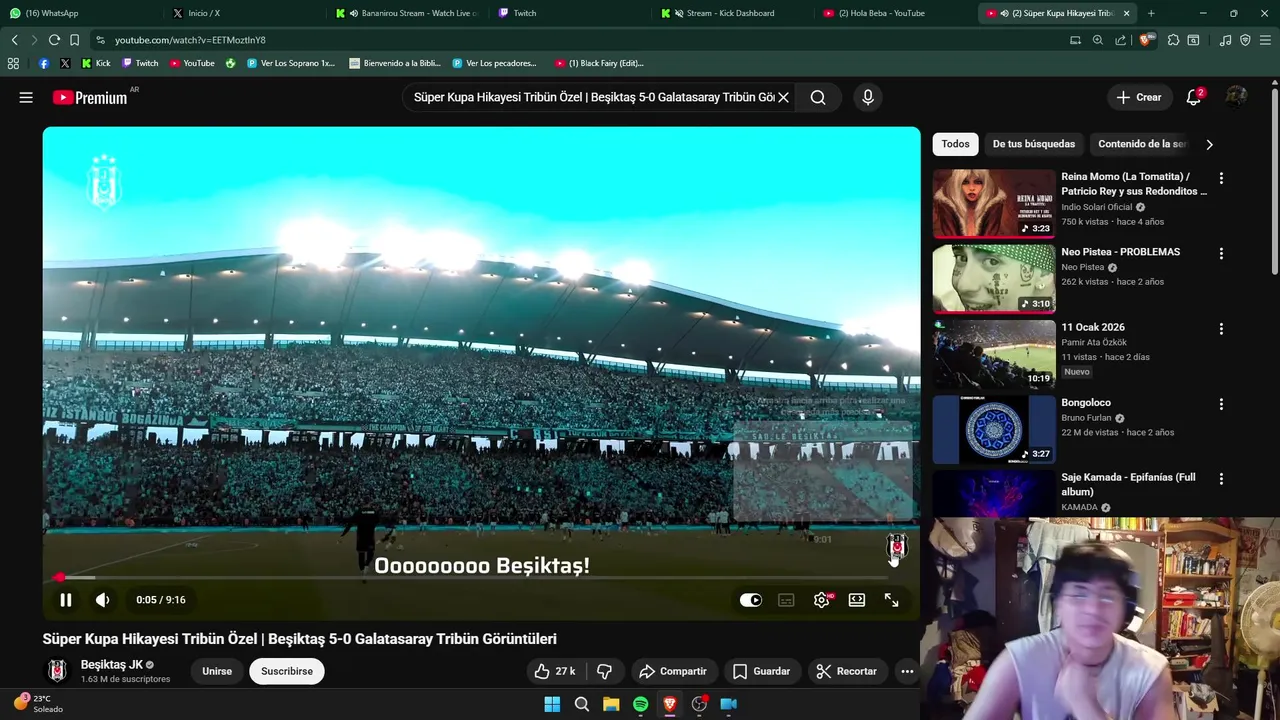Switch to the WhatsApp browser tab
Viewport: 1280px width, 720px height.
point(79,13)
